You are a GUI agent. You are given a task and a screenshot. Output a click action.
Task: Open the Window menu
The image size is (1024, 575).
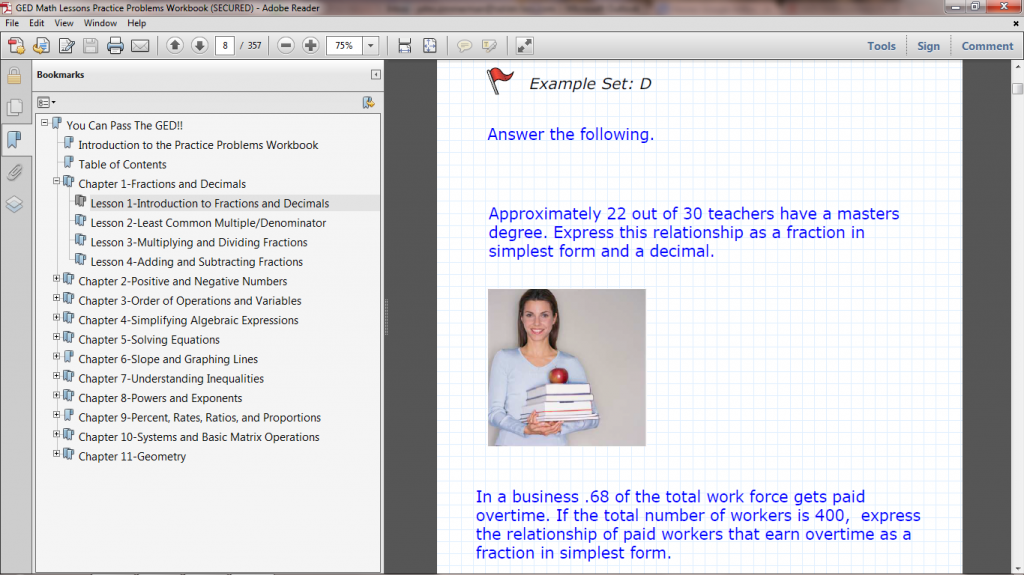coord(100,23)
